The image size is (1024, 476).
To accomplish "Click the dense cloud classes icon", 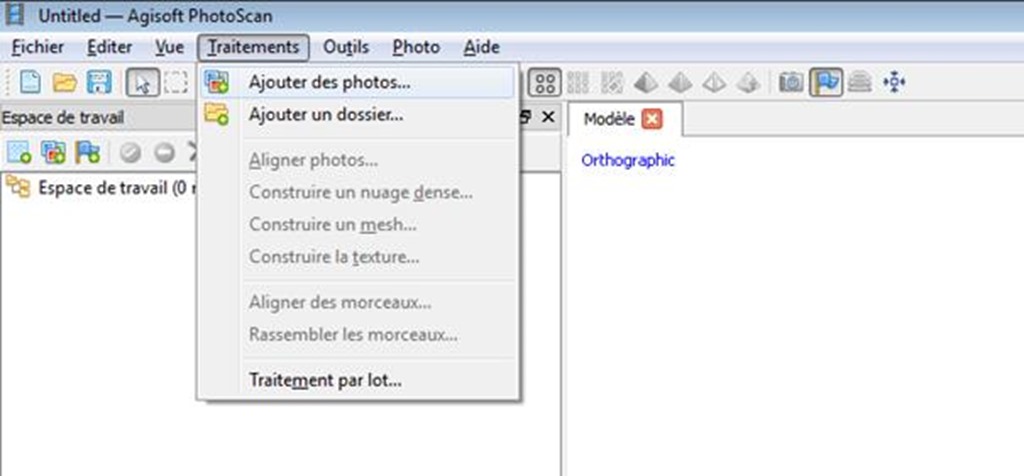I will pos(612,82).
